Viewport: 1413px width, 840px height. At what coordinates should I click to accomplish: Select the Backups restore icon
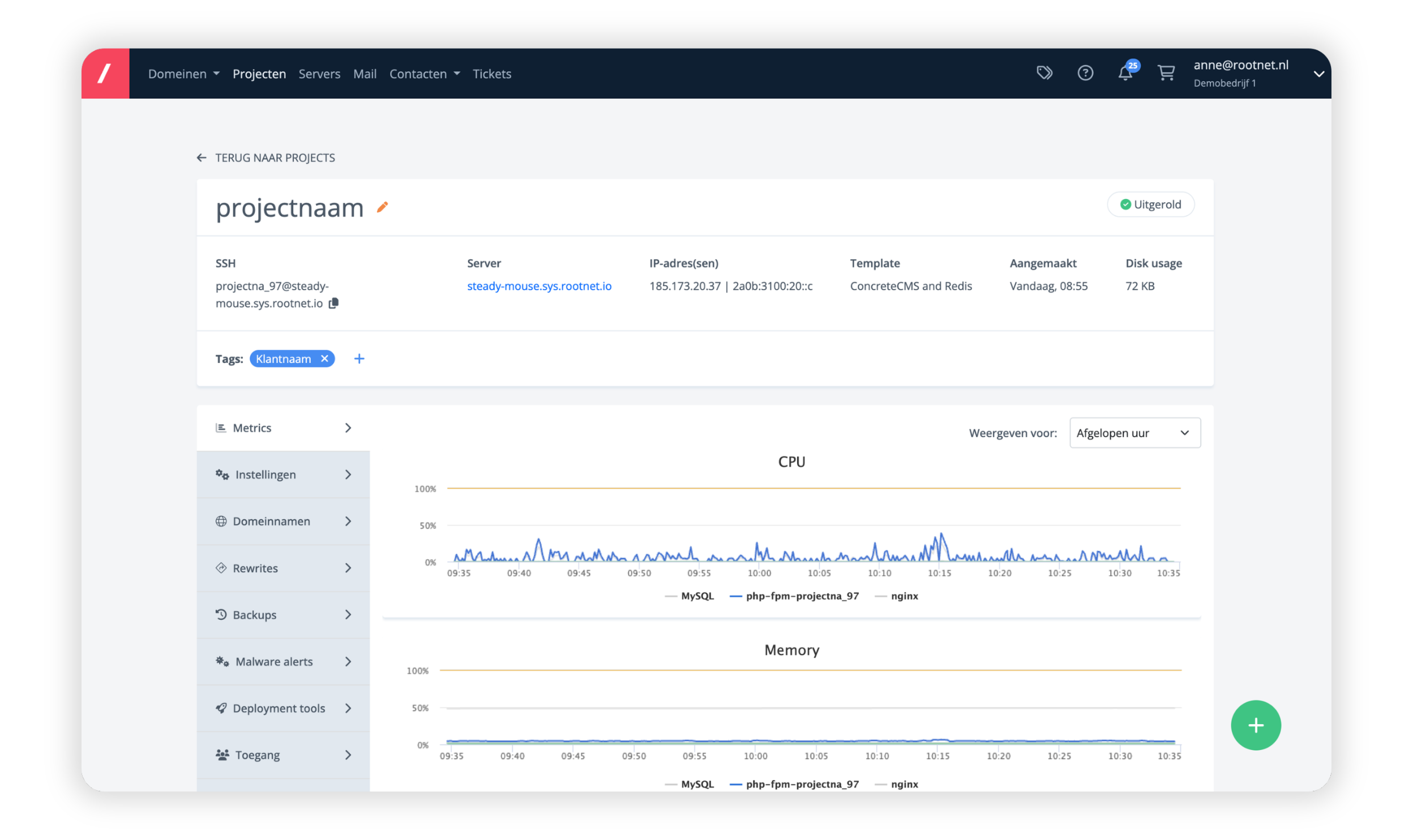(x=221, y=615)
